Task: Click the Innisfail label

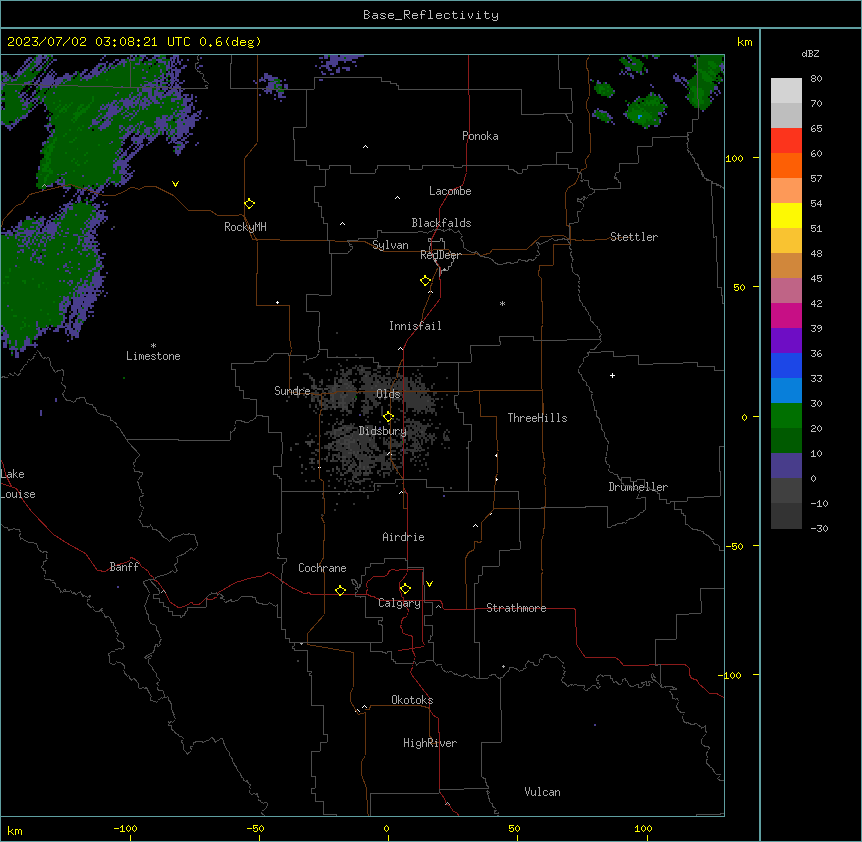Action: (x=415, y=326)
